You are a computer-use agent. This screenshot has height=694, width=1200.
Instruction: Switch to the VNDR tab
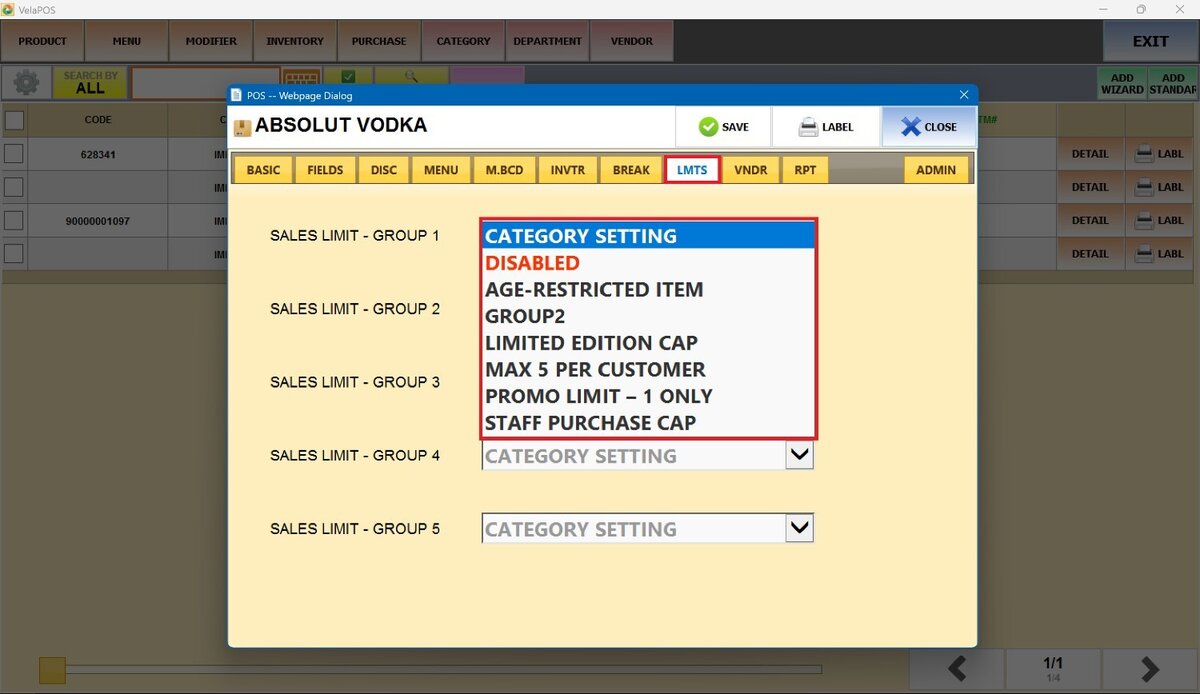(751, 170)
